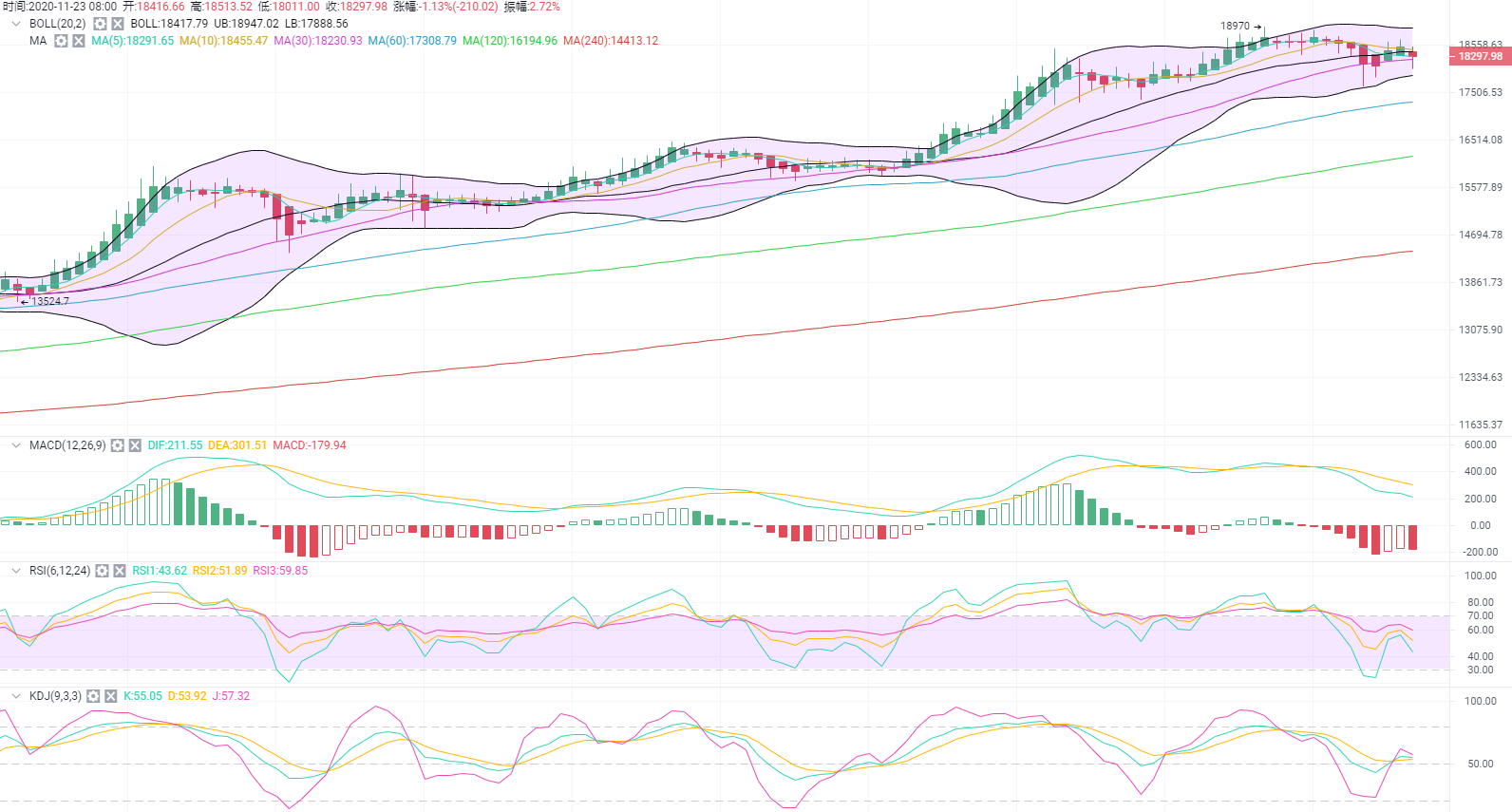
Task: Close the KDJ indicator panel
Action: [111, 696]
